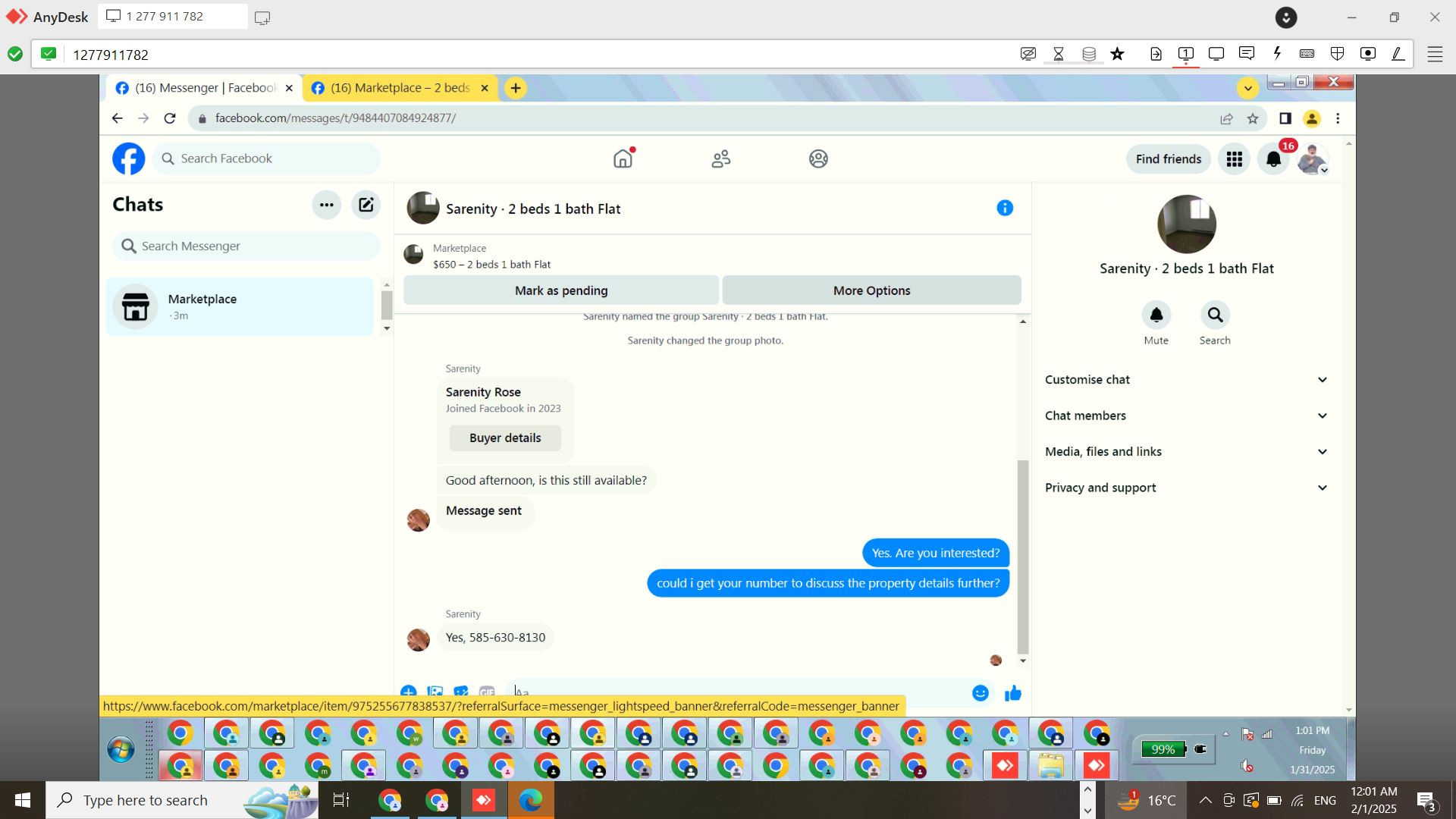
Task: Click the Buyer details button
Action: click(x=505, y=438)
